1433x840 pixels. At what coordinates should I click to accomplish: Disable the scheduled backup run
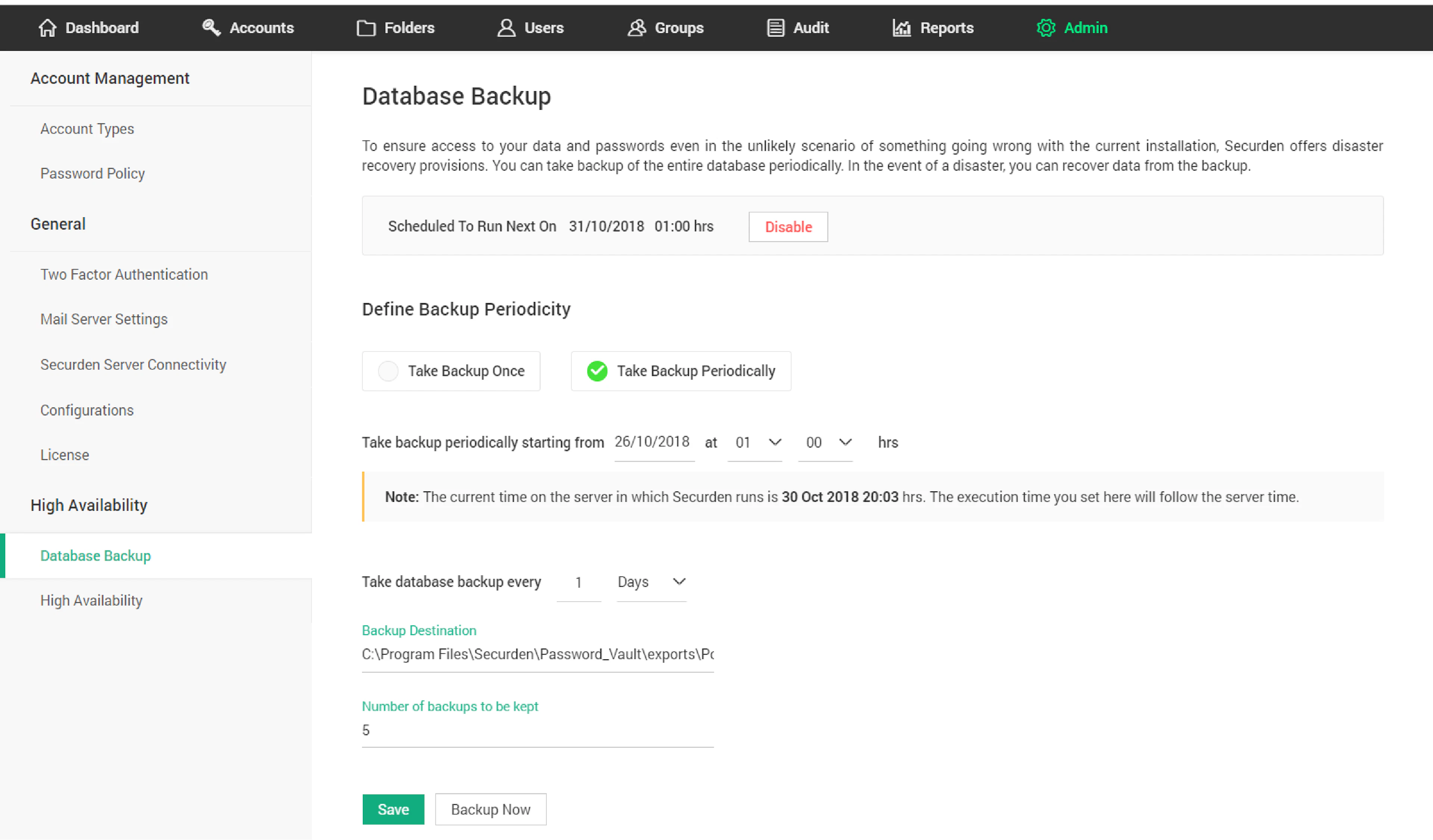[787, 227]
